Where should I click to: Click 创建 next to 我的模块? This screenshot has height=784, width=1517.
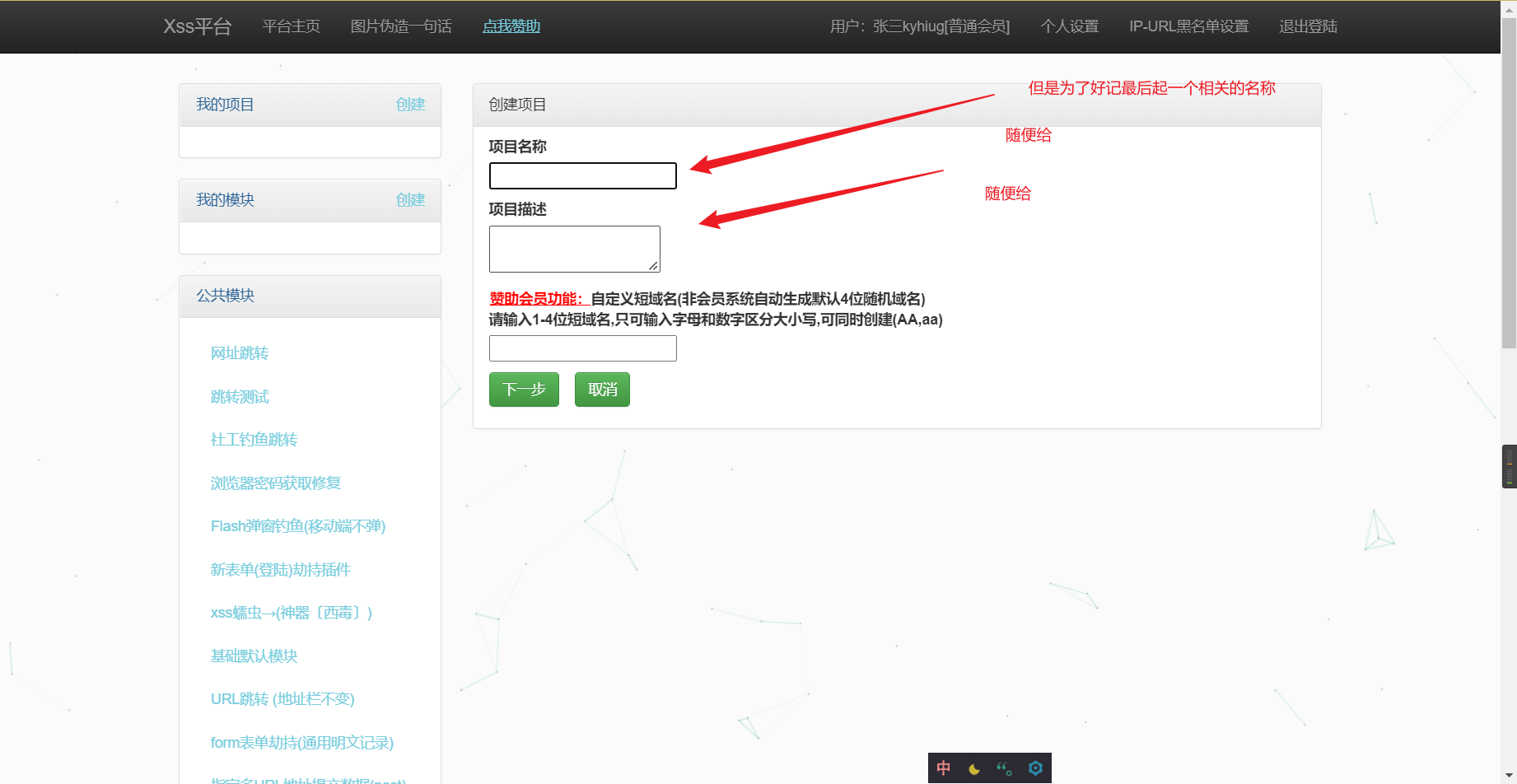[410, 199]
